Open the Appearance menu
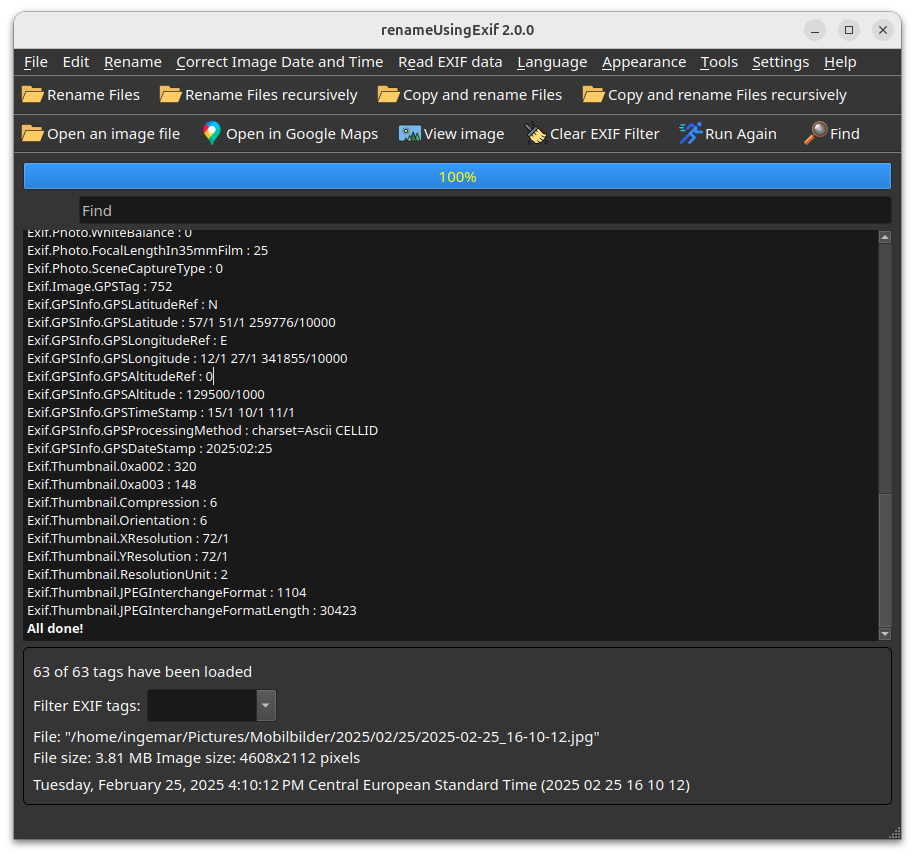915x856 pixels. tap(644, 62)
